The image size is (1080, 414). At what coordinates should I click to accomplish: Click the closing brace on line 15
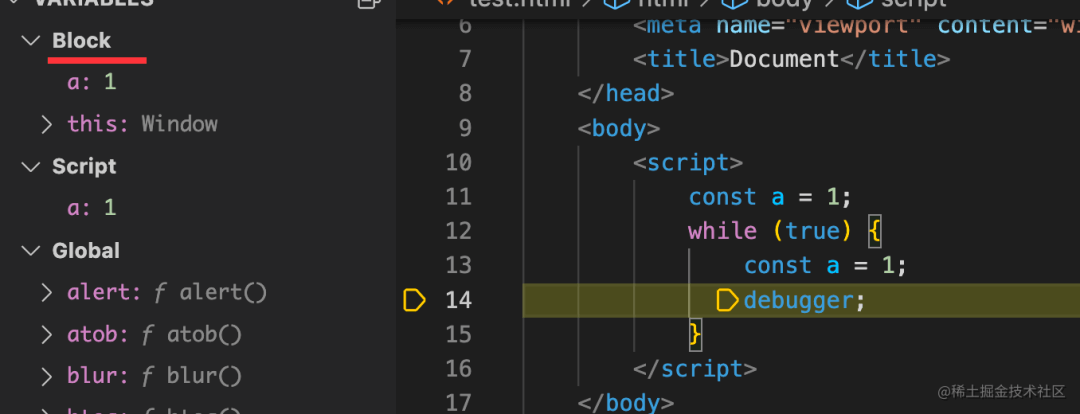coord(695,335)
